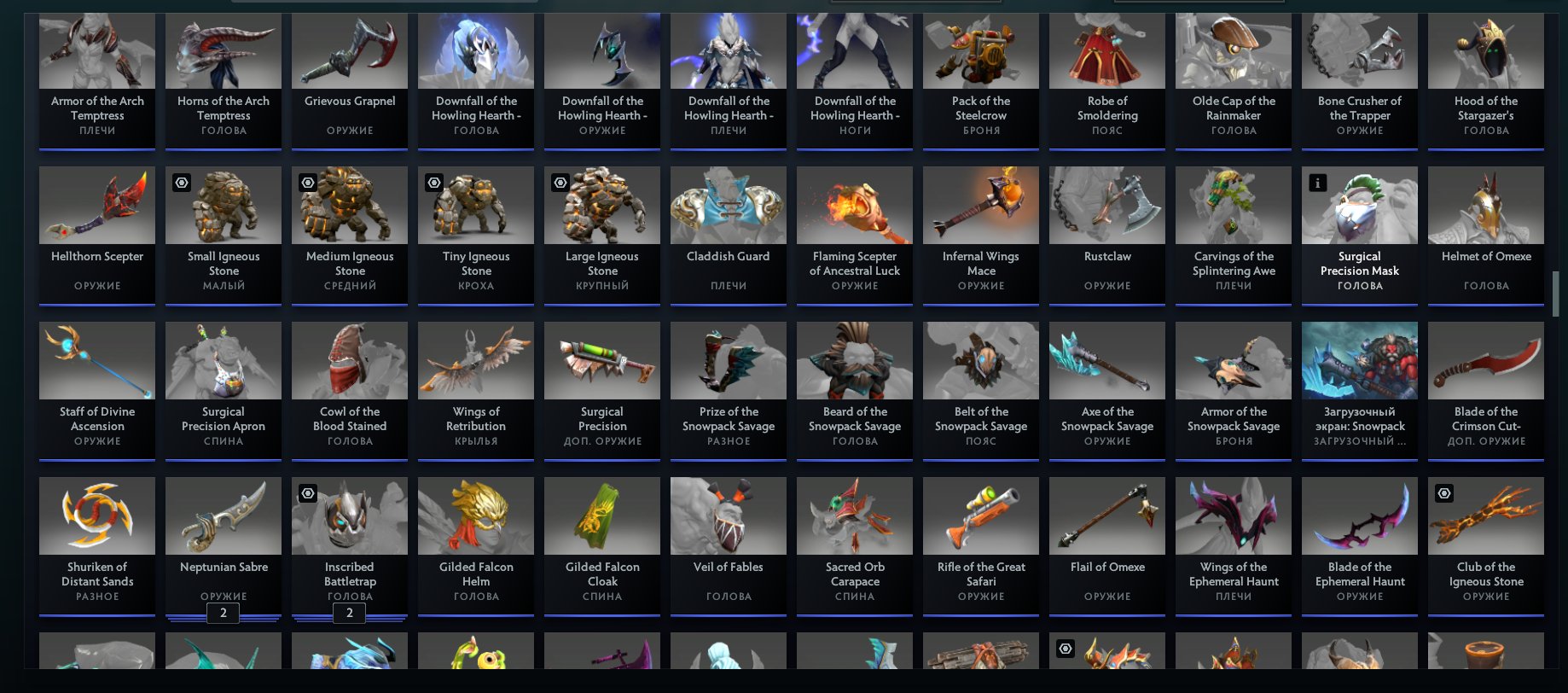
Task: Pick the Gilded Falcon Helm item
Action: point(476,546)
